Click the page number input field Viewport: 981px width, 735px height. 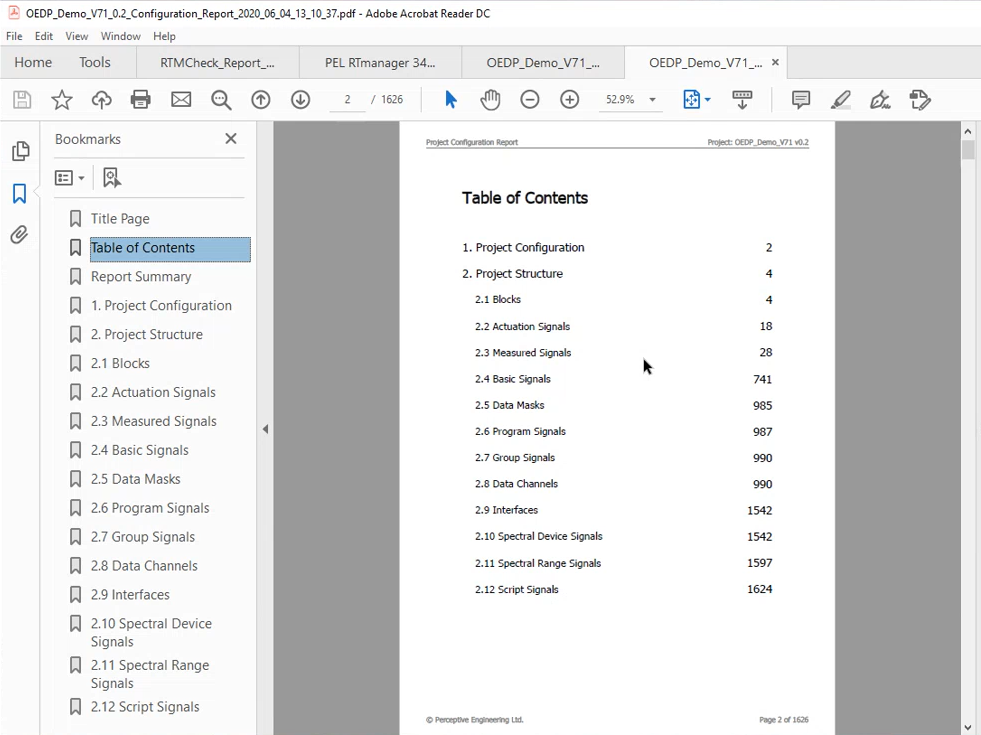pos(347,99)
